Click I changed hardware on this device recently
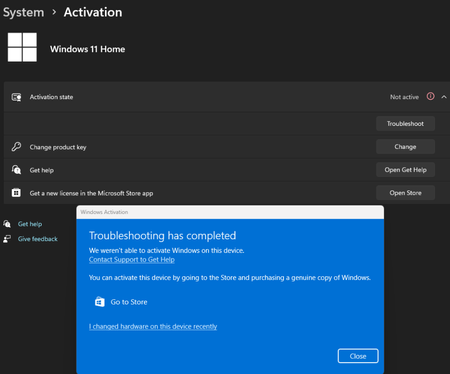This screenshot has width=450, height=374. [153, 326]
